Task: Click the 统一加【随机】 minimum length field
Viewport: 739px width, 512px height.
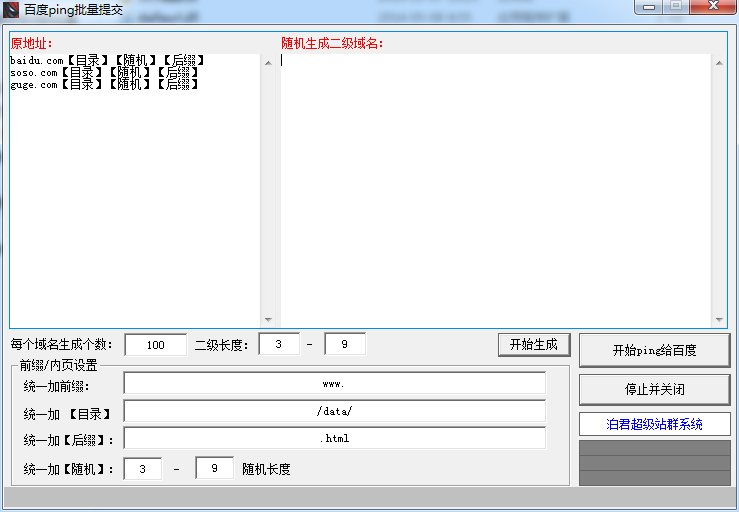Action: 142,469
